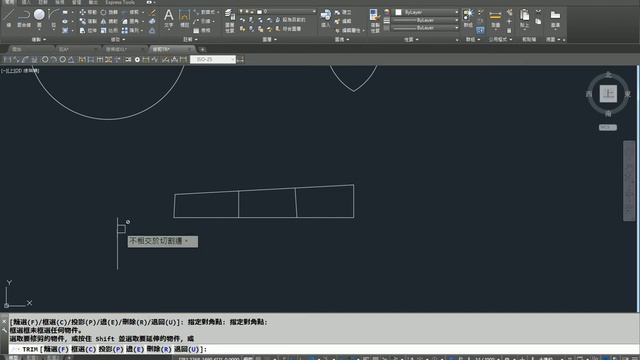Click Make Current (設為目前的) layer button
This screenshot has height=360, width=640.
[x=291, y=20]
